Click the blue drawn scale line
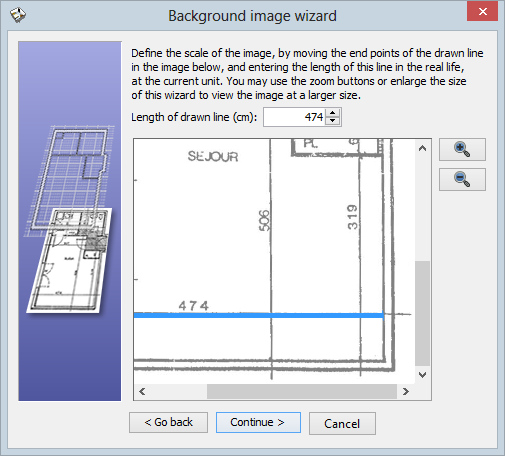 click(258, 315)
